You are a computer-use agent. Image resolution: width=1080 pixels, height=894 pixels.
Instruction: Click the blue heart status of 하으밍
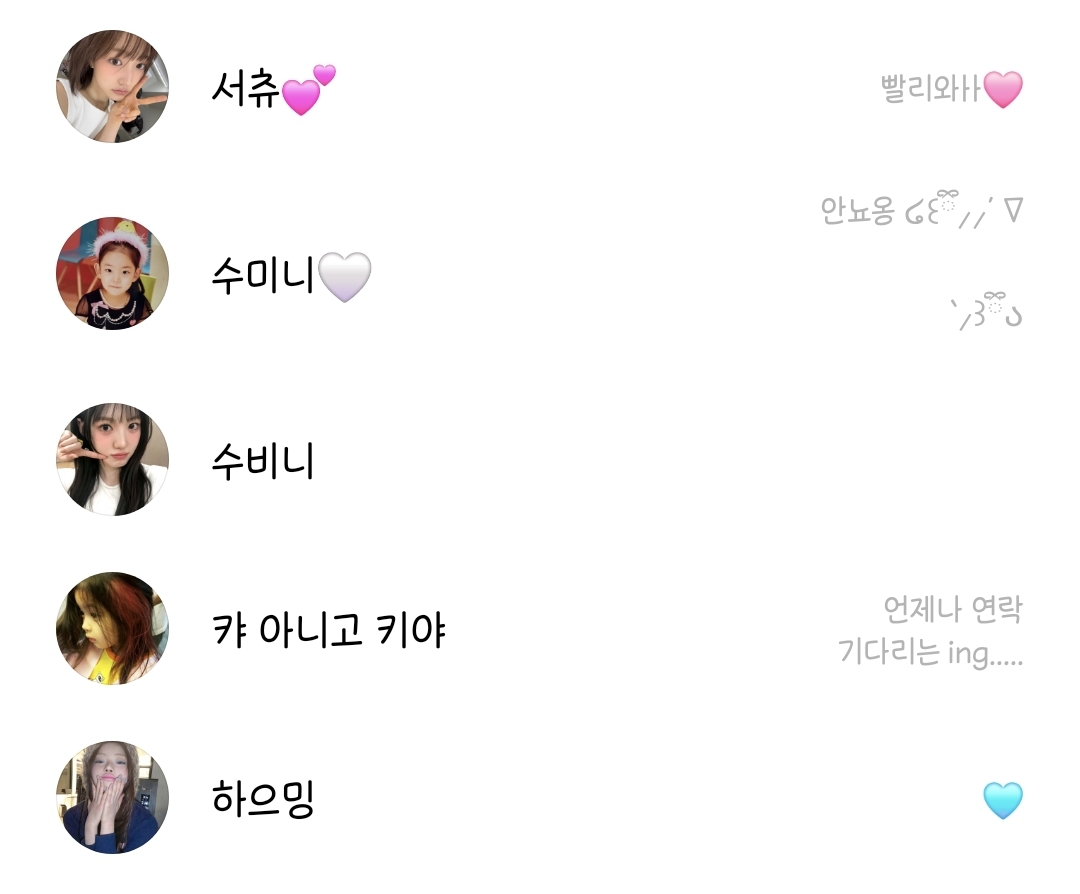1003,800
